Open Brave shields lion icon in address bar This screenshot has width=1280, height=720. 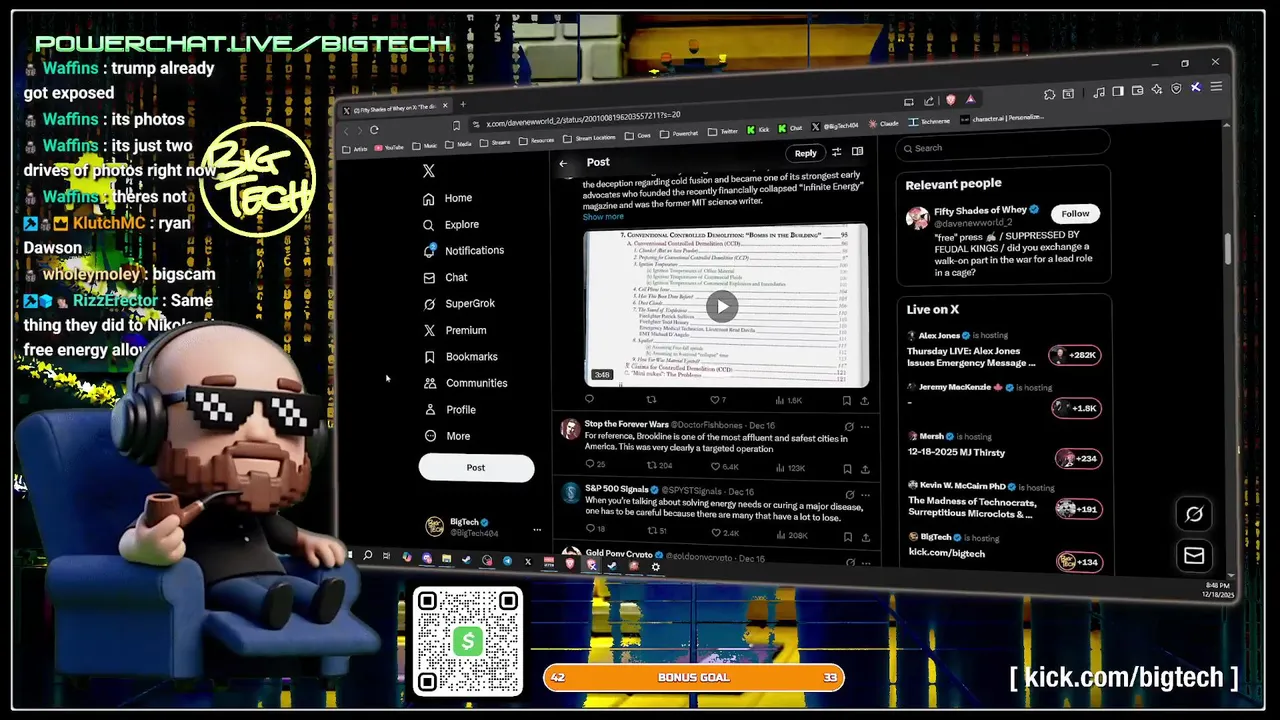pos(950,100)
